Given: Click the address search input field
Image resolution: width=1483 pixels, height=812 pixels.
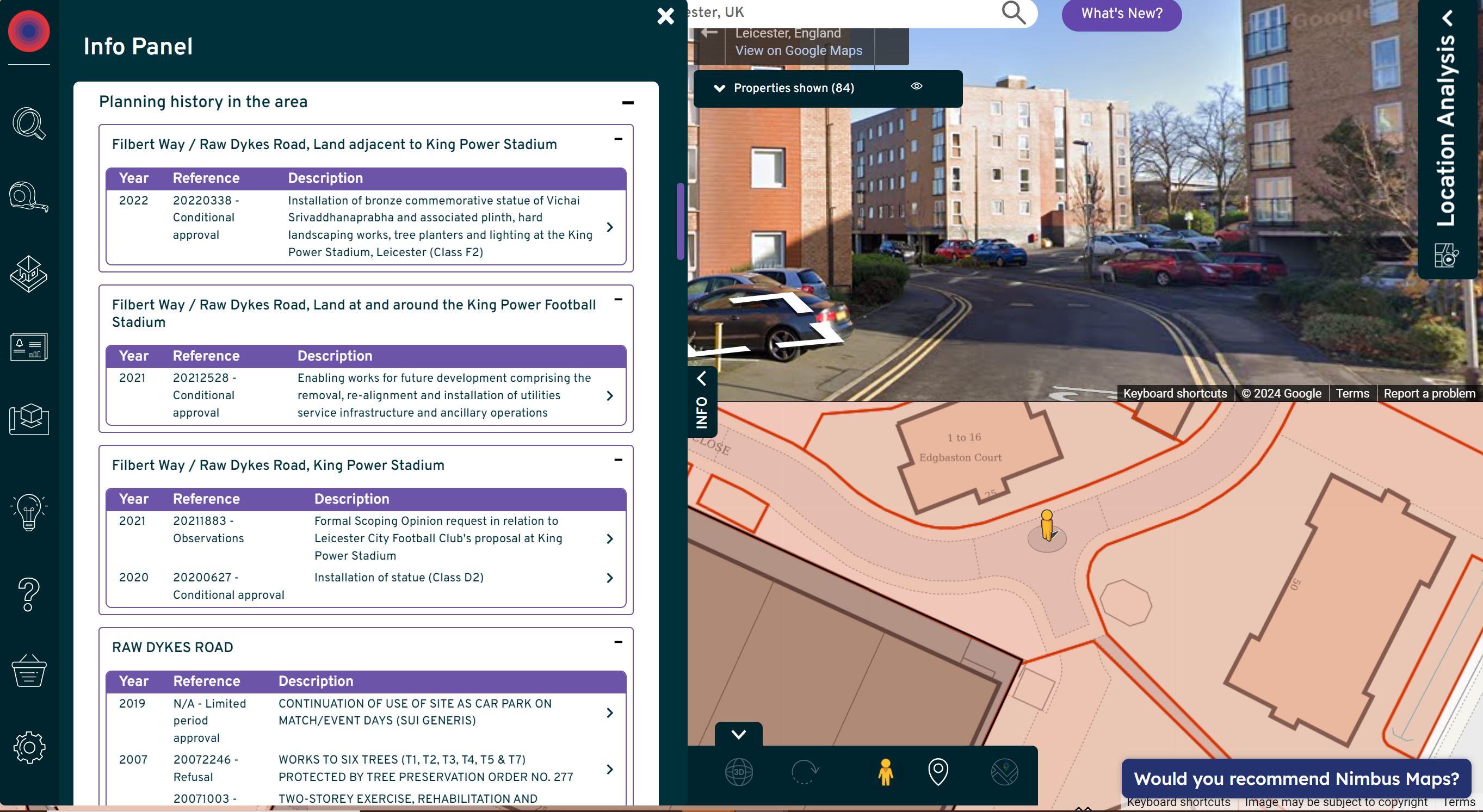Looking at the screenshot, I should tap(843, 12).
